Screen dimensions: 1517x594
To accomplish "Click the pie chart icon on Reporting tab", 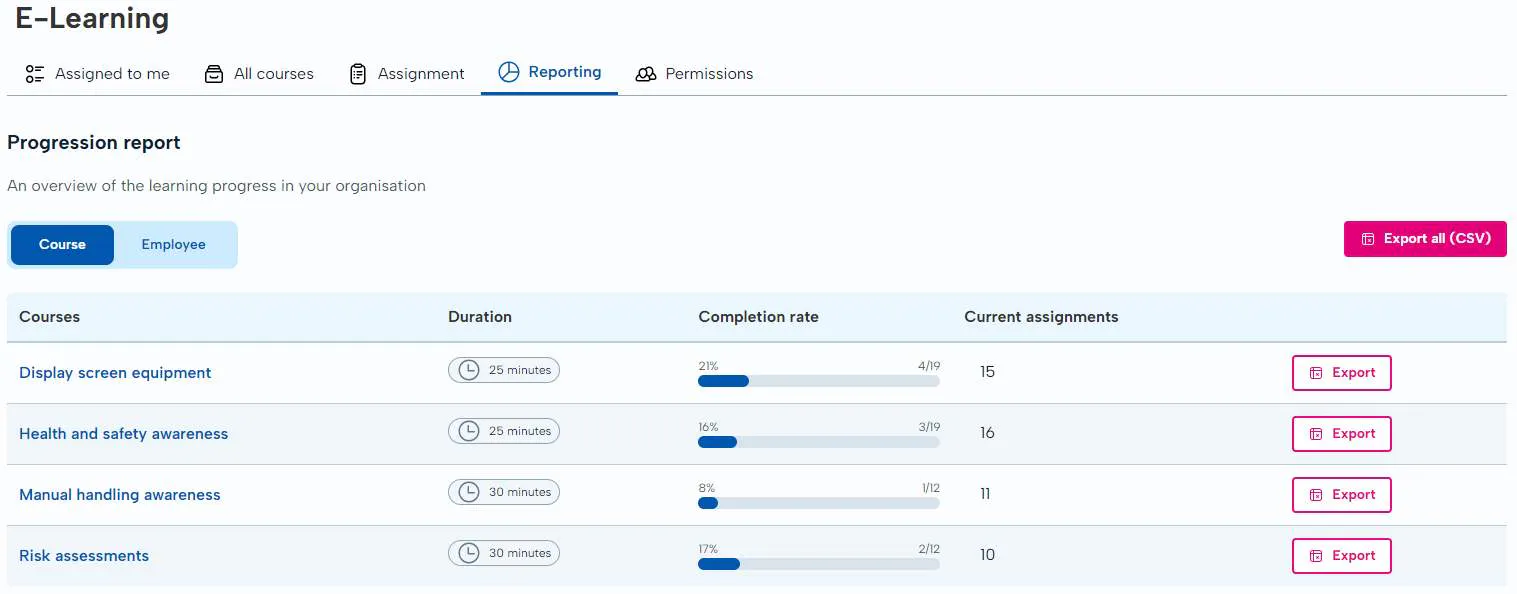I will [509, 72].
